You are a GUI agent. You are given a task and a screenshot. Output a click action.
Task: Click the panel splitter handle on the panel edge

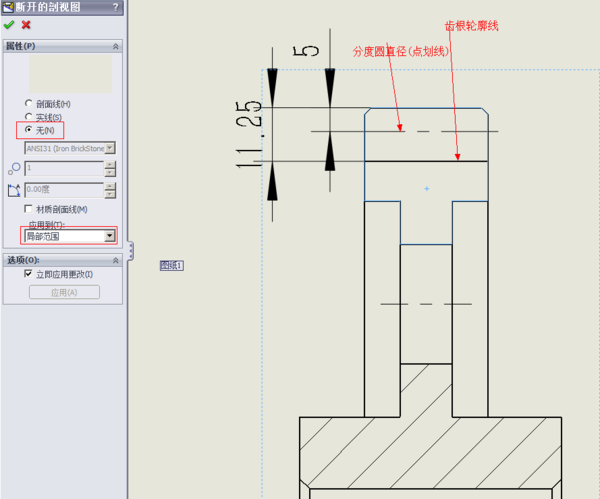(129, 250)
